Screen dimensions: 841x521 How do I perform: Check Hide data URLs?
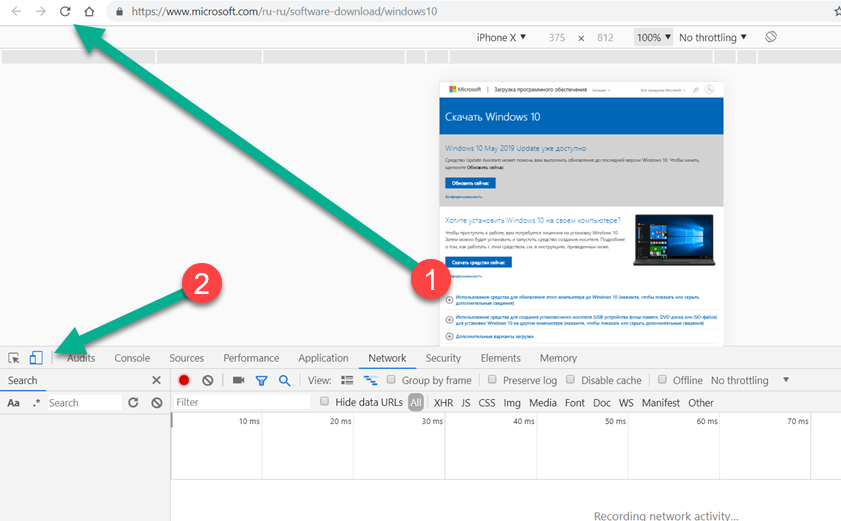click(x=324, y=401)
